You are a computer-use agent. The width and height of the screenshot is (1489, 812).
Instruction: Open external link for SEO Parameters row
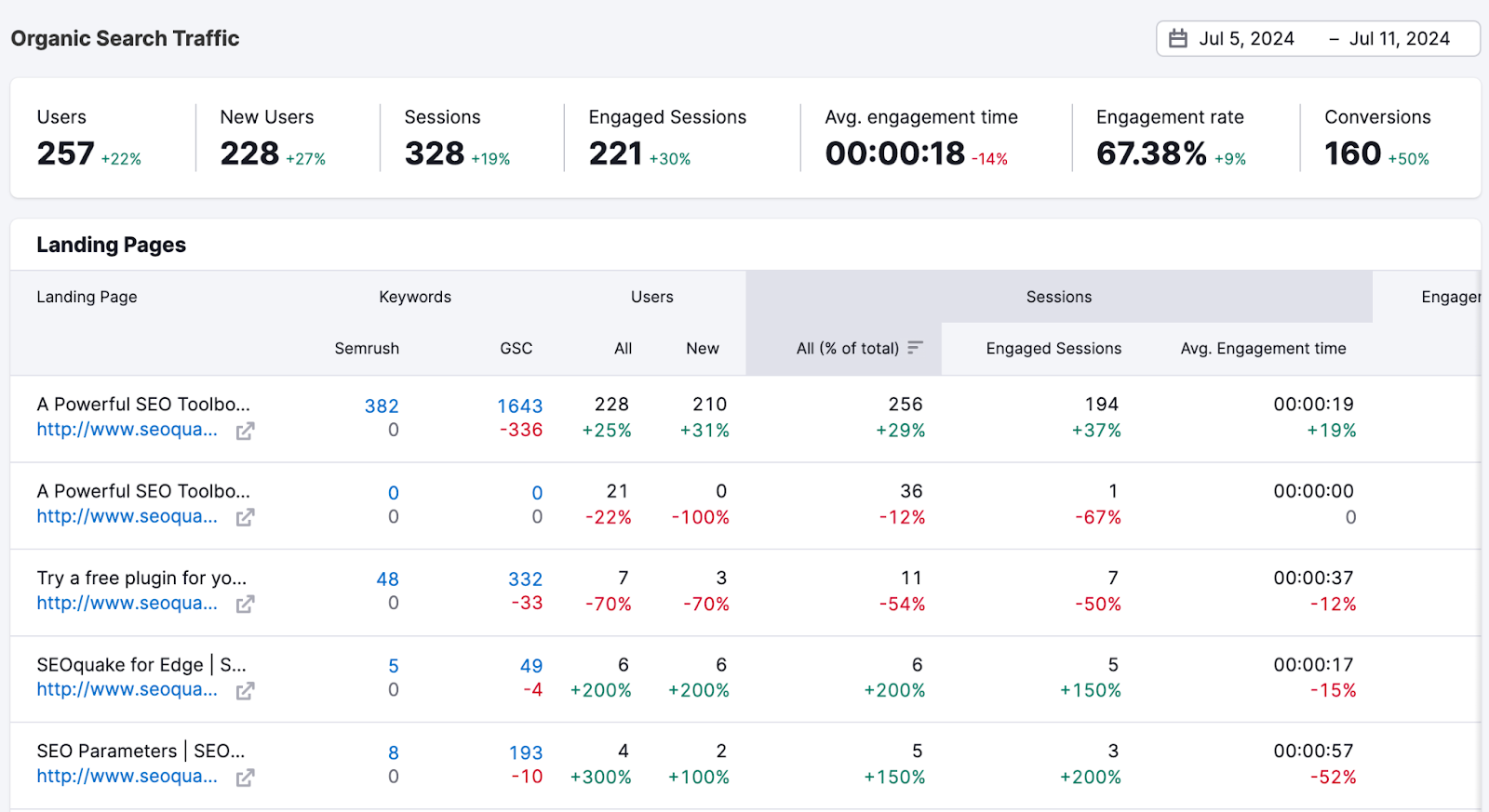[x=245, y=778]
